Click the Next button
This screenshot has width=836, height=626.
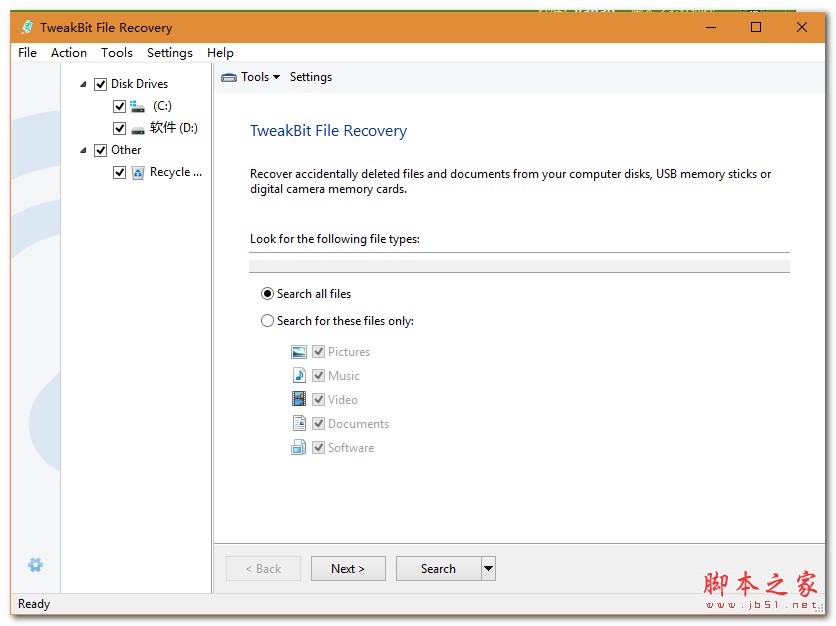click(348, 568)
